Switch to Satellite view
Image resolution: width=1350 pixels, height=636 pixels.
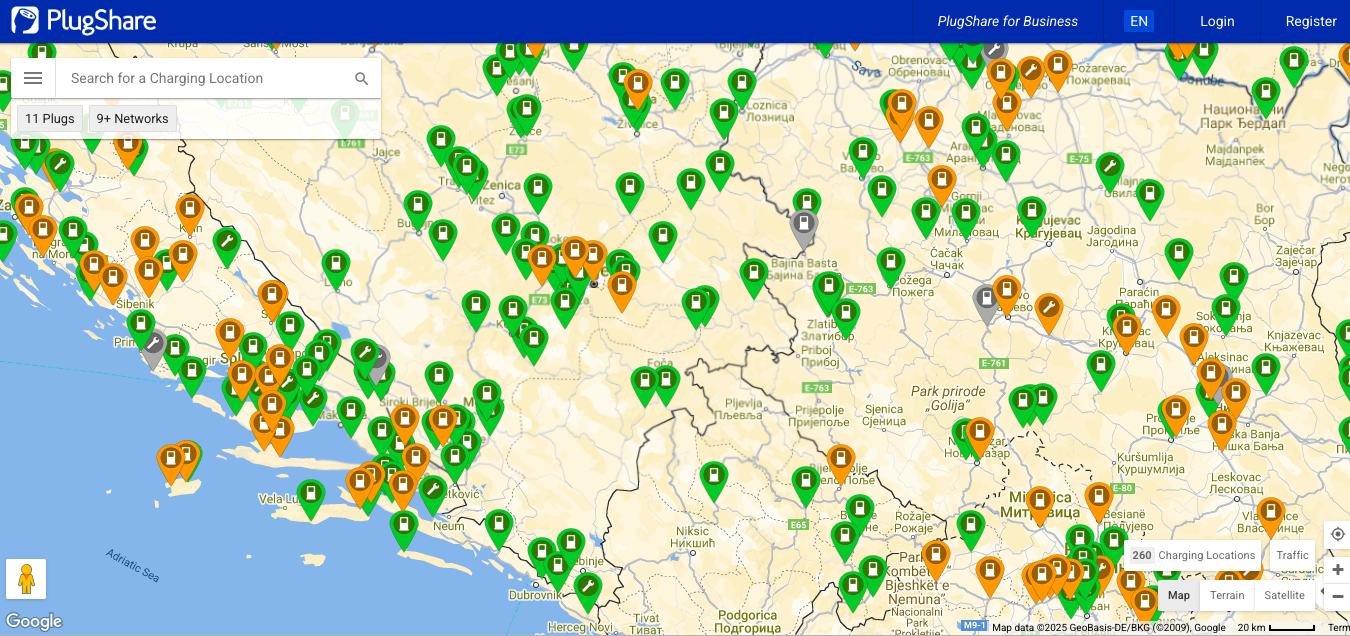1284,595
